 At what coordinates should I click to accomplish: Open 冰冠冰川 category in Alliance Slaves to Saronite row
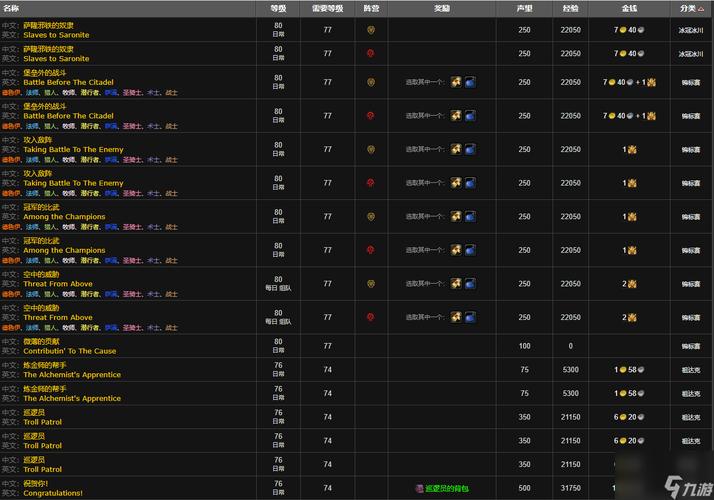[691, 30]
